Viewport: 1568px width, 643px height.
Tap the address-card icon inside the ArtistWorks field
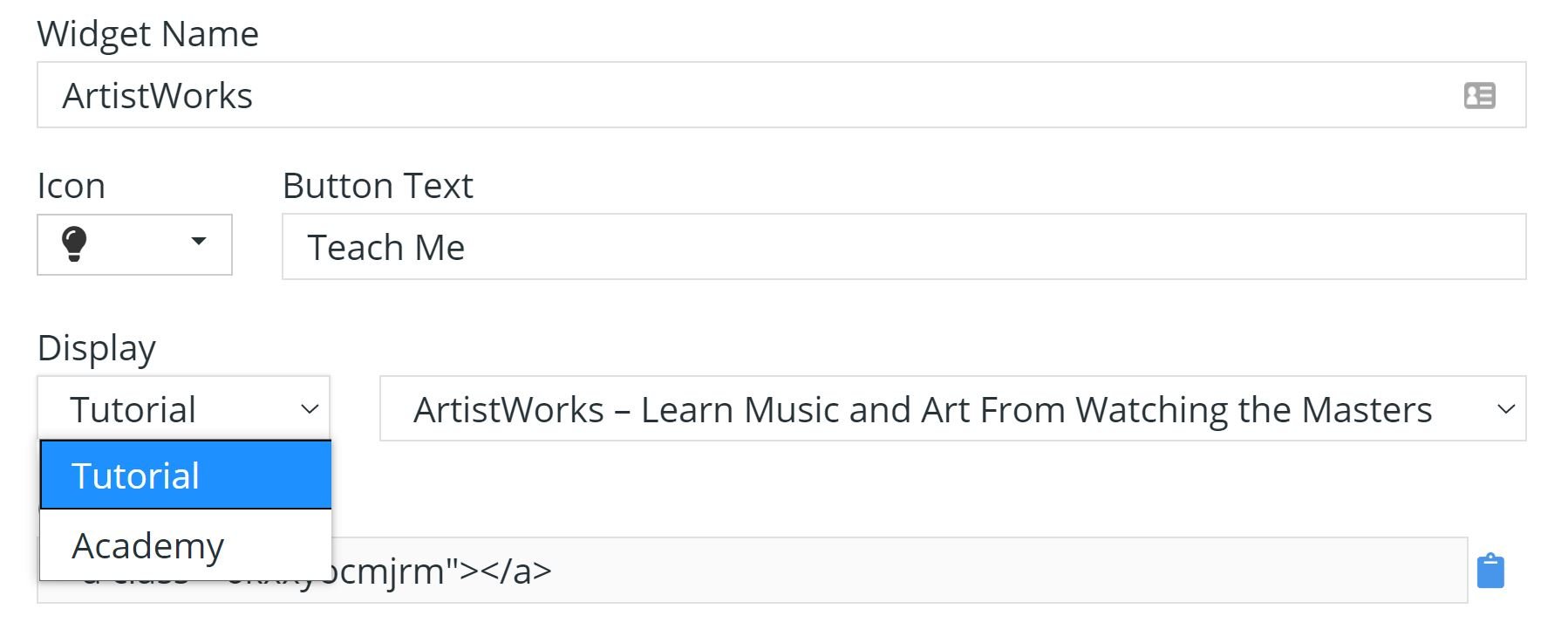[1481, 95]
